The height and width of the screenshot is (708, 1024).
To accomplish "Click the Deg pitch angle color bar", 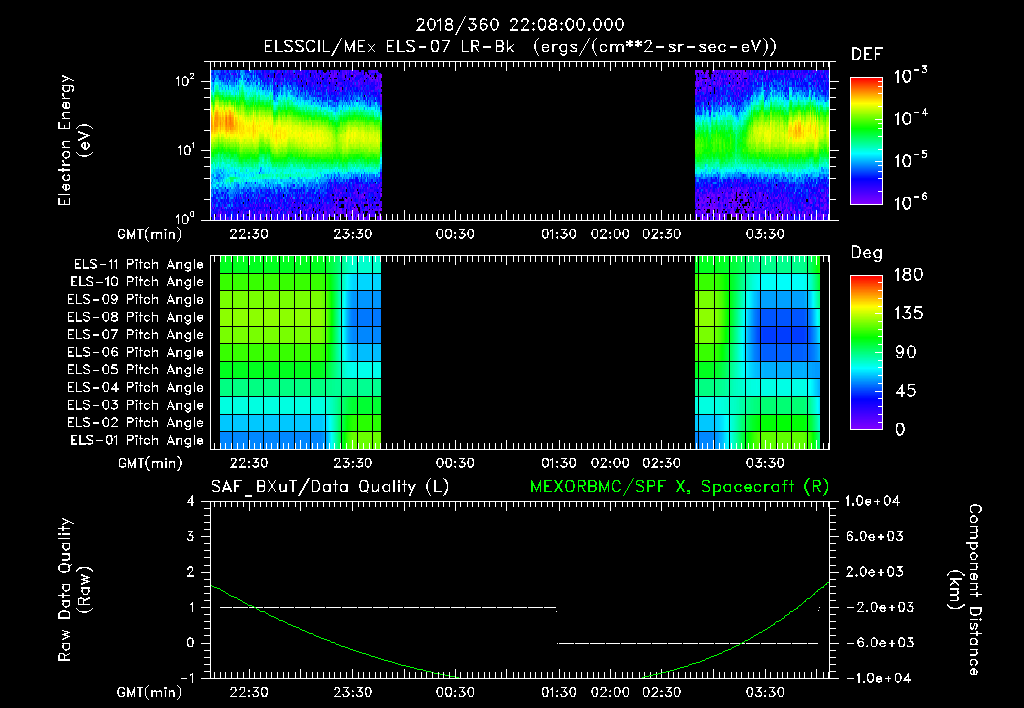I will click(x=866, y=352).
